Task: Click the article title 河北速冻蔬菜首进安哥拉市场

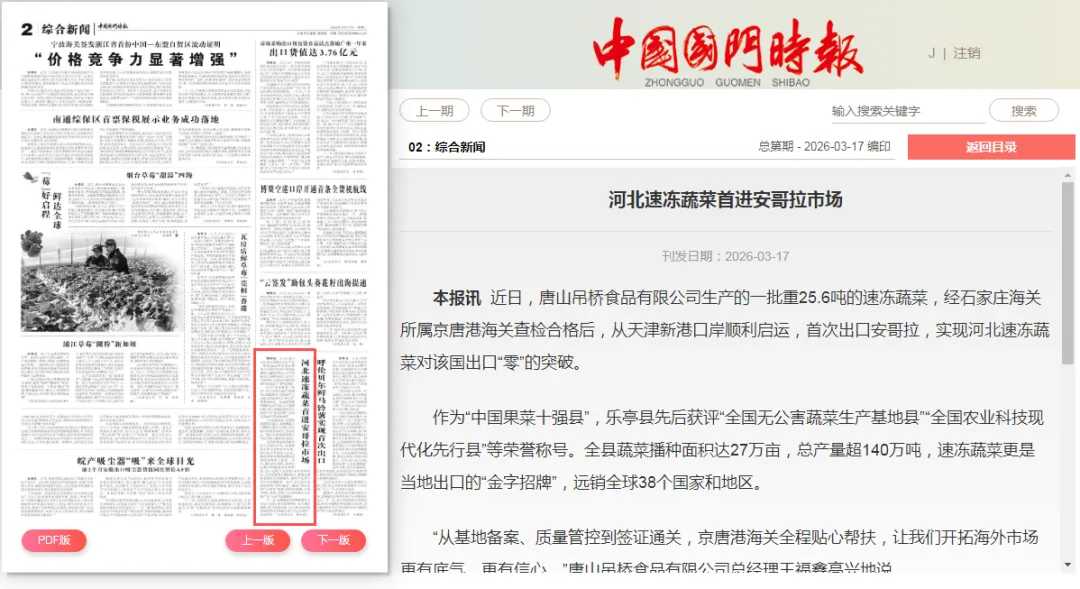Action: point(725,200)
